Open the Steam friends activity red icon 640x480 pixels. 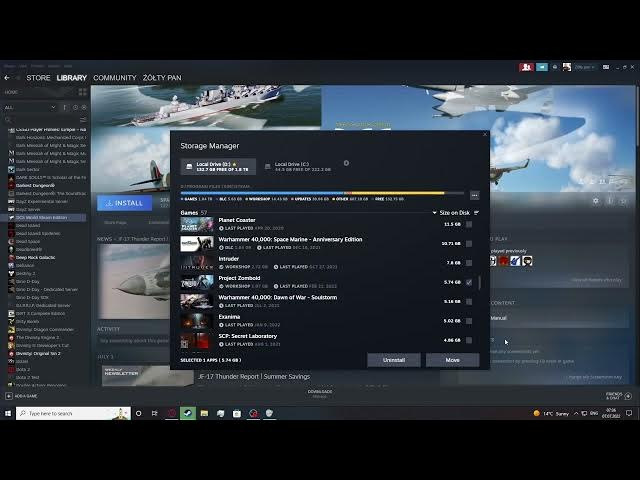tap(526, 67)
